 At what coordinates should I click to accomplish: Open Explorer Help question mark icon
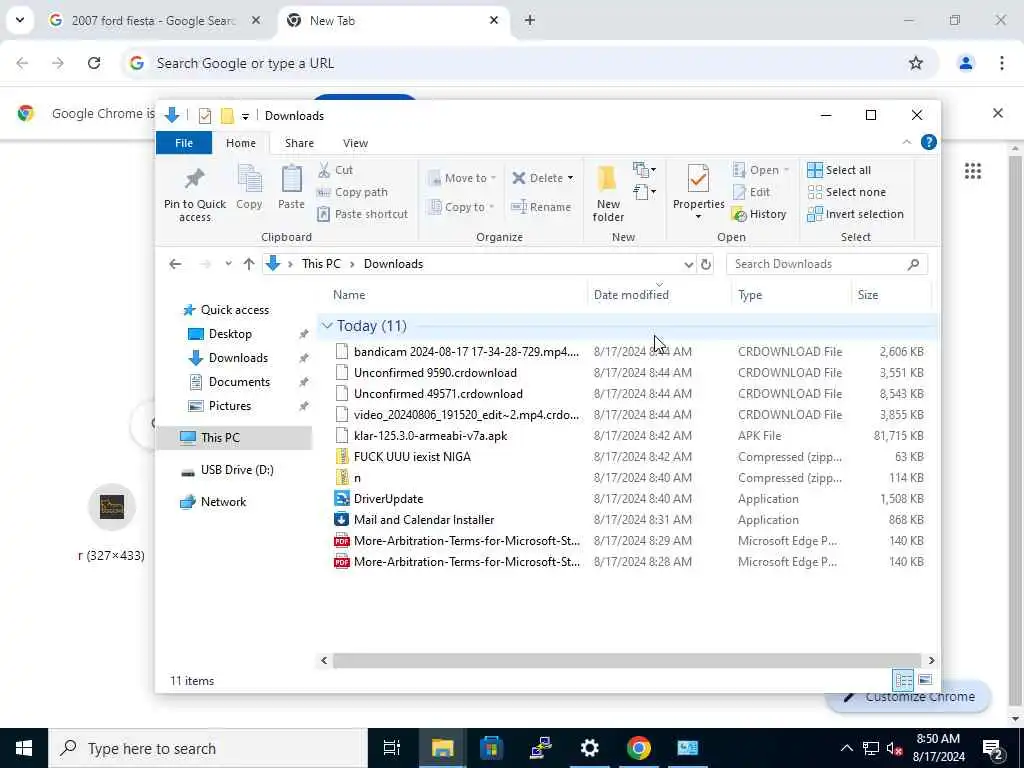(x=928, y=142)
